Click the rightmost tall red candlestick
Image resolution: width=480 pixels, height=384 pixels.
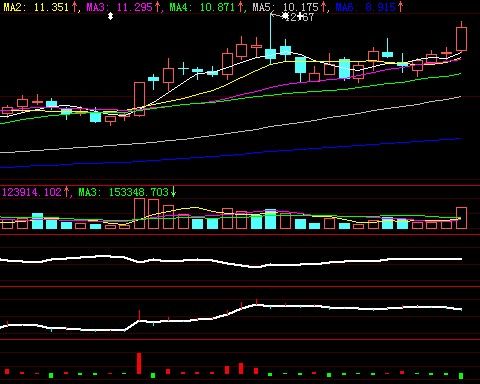[461, 39]
